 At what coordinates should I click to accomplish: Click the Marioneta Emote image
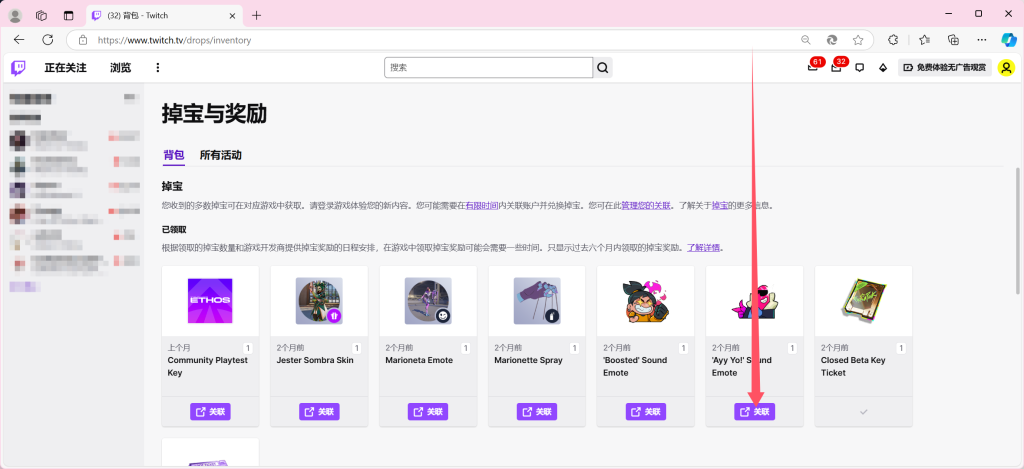pyautogui.click(x=428, y=301)
